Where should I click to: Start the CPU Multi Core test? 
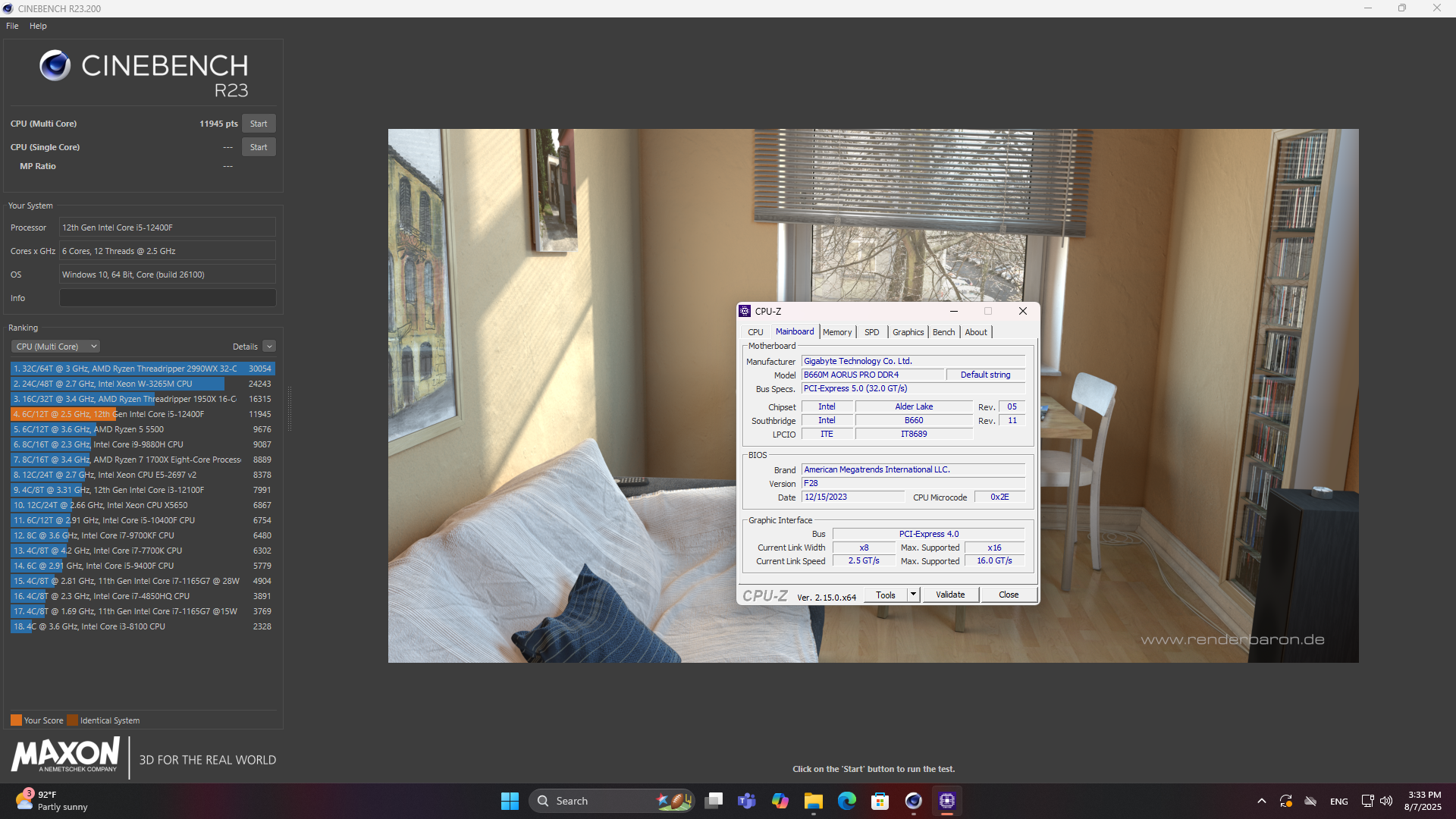pyautogui.click(x=259, y=124)
